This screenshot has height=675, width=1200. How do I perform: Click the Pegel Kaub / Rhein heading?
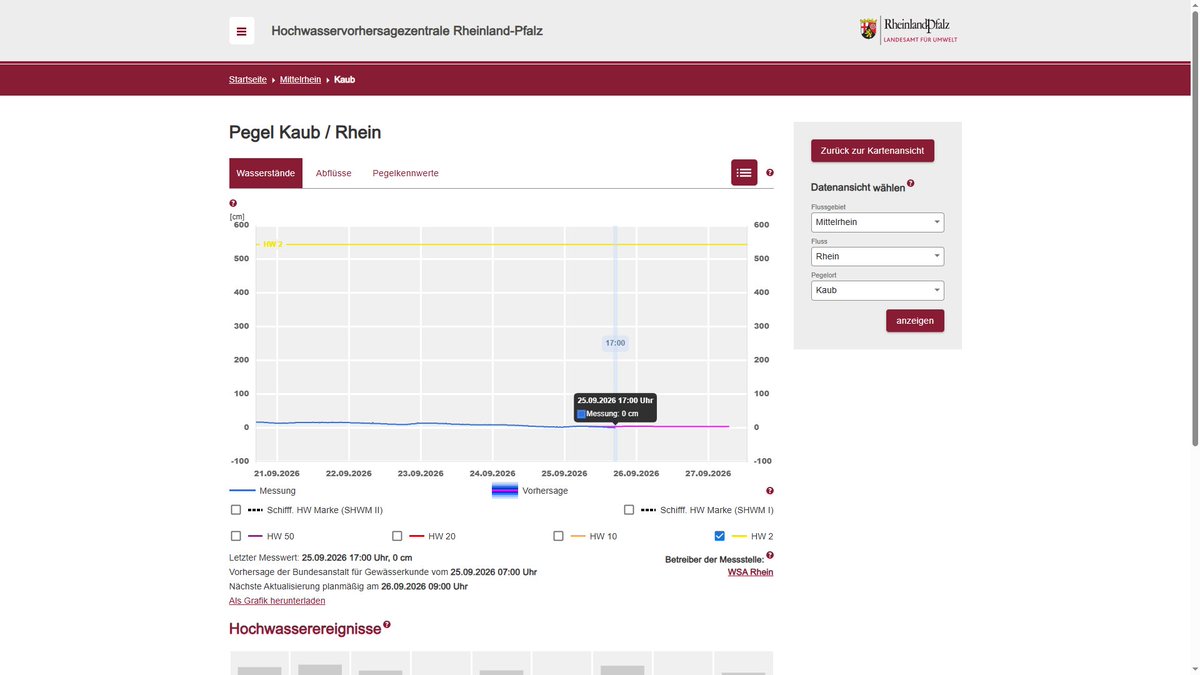tap(305, 132)
